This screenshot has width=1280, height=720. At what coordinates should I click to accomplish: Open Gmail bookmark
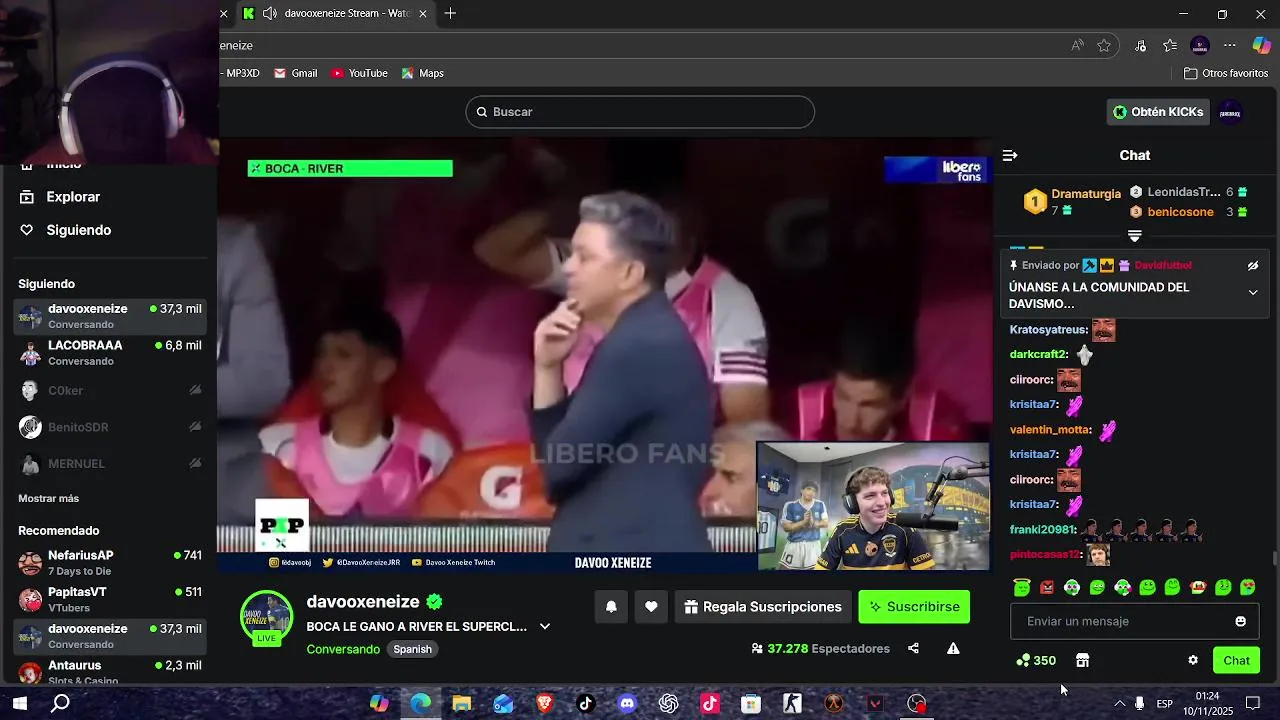pos(296,73)
